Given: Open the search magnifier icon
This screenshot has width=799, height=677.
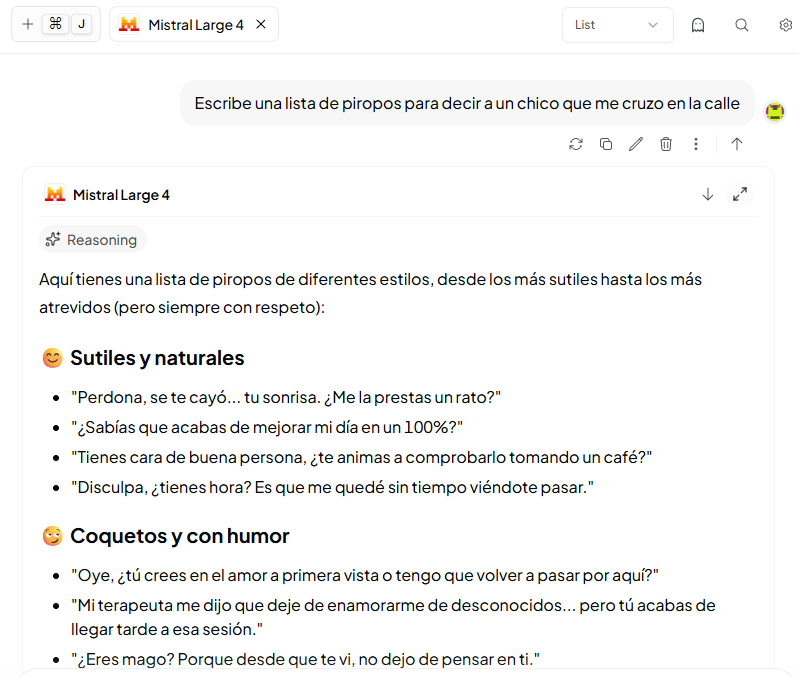Looking at the screenshot, I should coord(741,25).
